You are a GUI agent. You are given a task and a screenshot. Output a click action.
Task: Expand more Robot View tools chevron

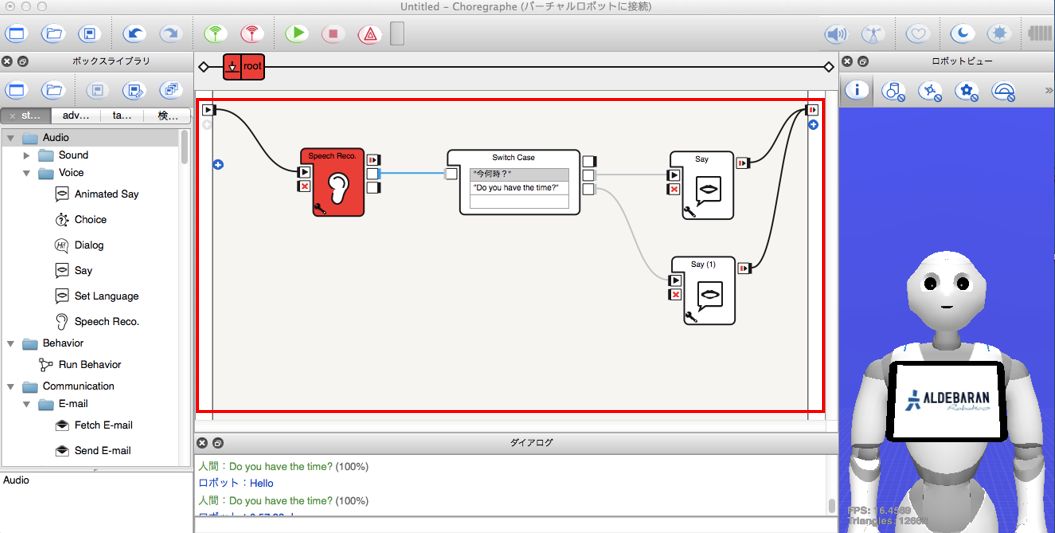click(1048, 90)
